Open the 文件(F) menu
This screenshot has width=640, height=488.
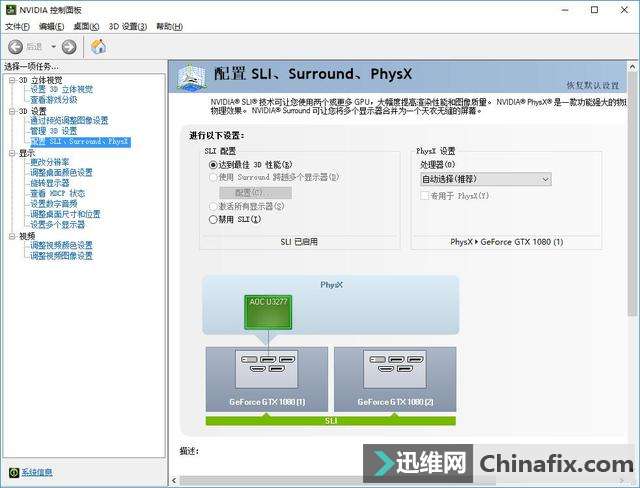(x=17, y=27)
